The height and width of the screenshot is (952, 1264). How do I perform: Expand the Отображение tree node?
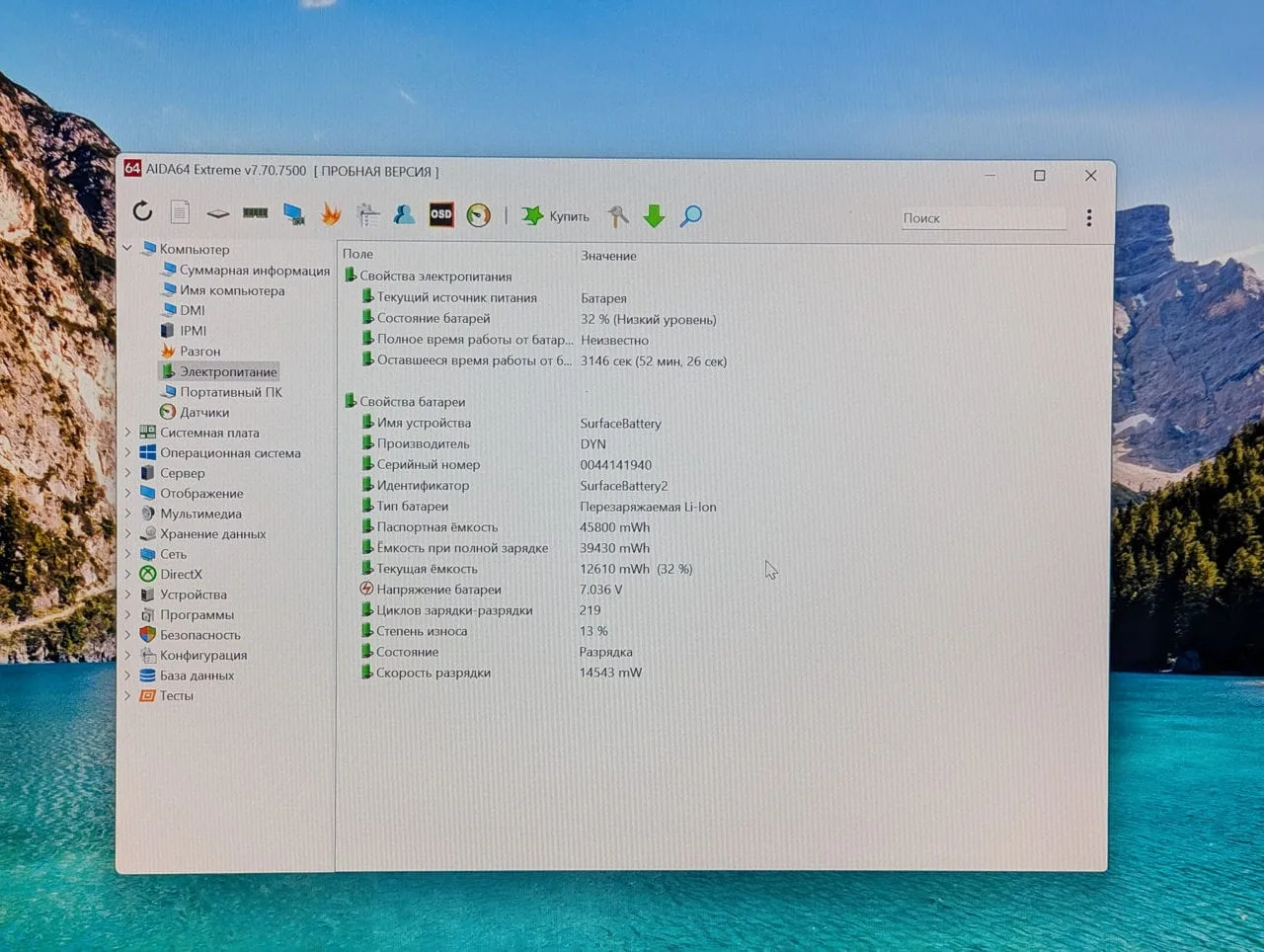point(127,493)
